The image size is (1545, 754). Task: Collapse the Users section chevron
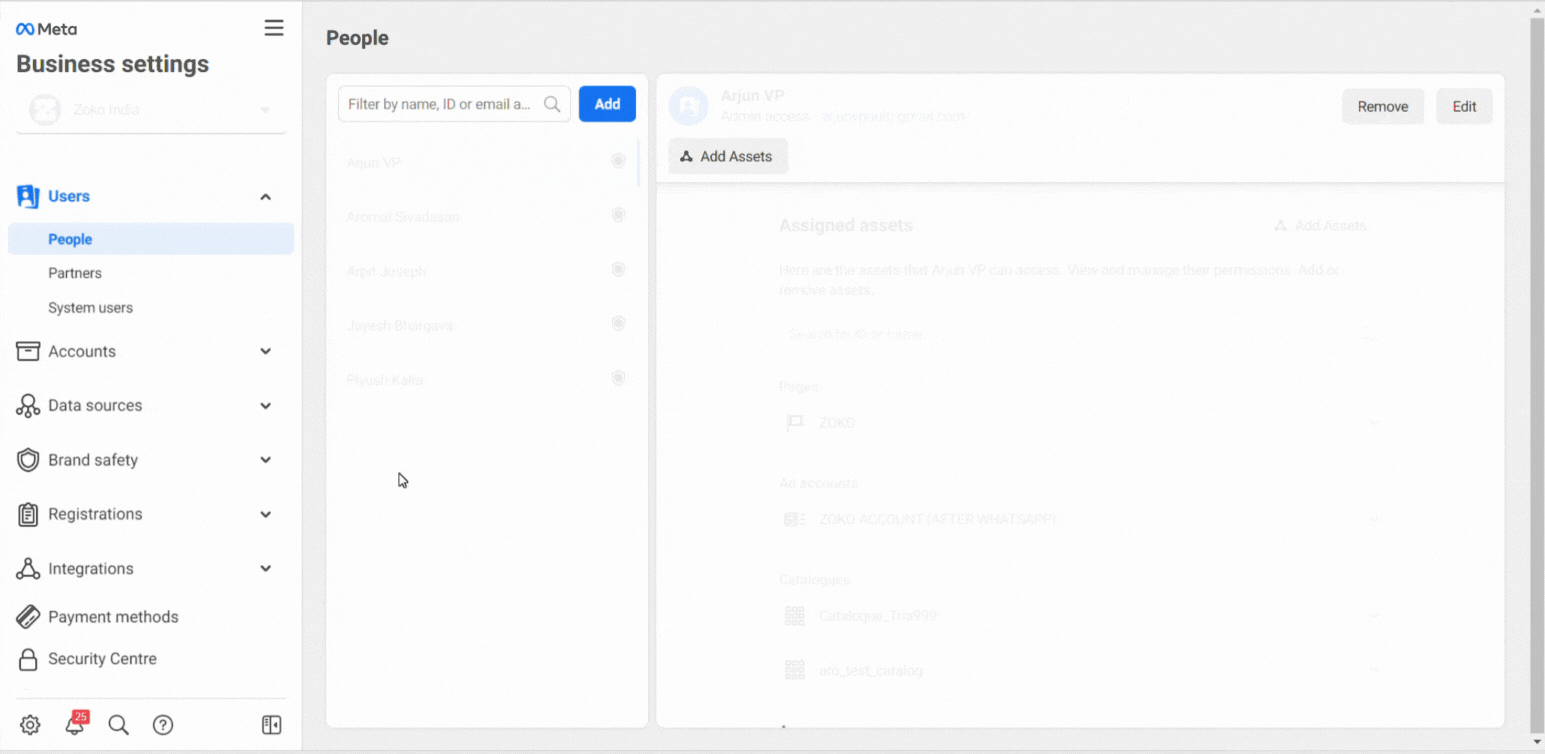click(x=266, y=197)
